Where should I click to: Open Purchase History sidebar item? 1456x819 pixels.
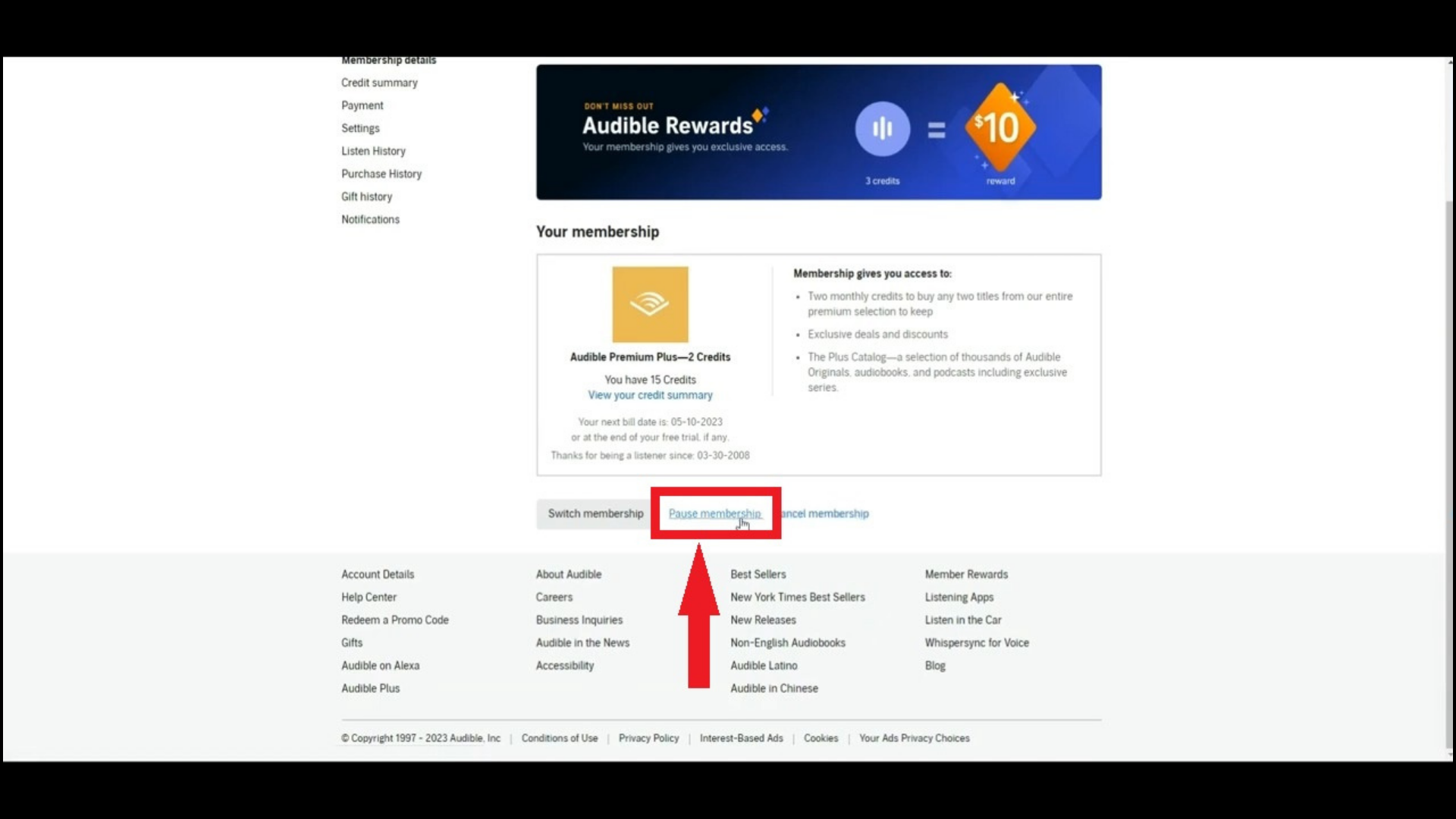tap(381, 174)
